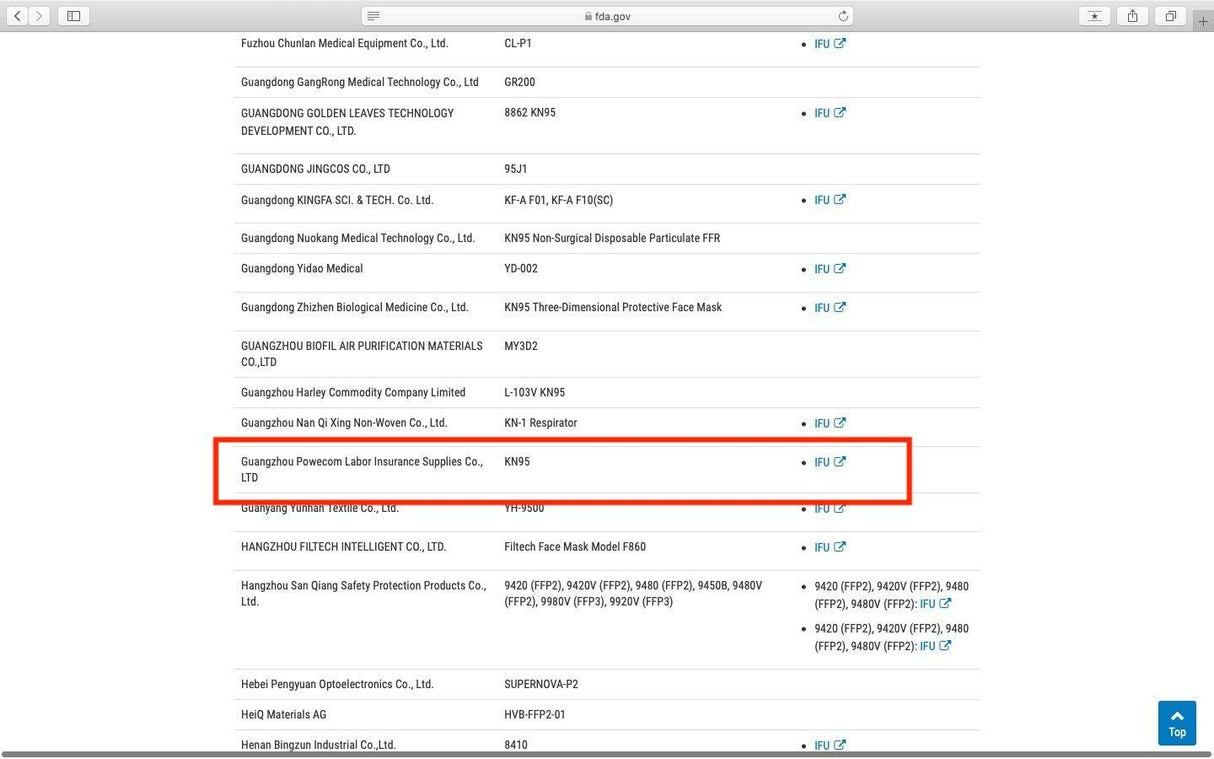
Task: Open a new tab with plus button
Action: pyautogui.click(x=1203, y=21)
